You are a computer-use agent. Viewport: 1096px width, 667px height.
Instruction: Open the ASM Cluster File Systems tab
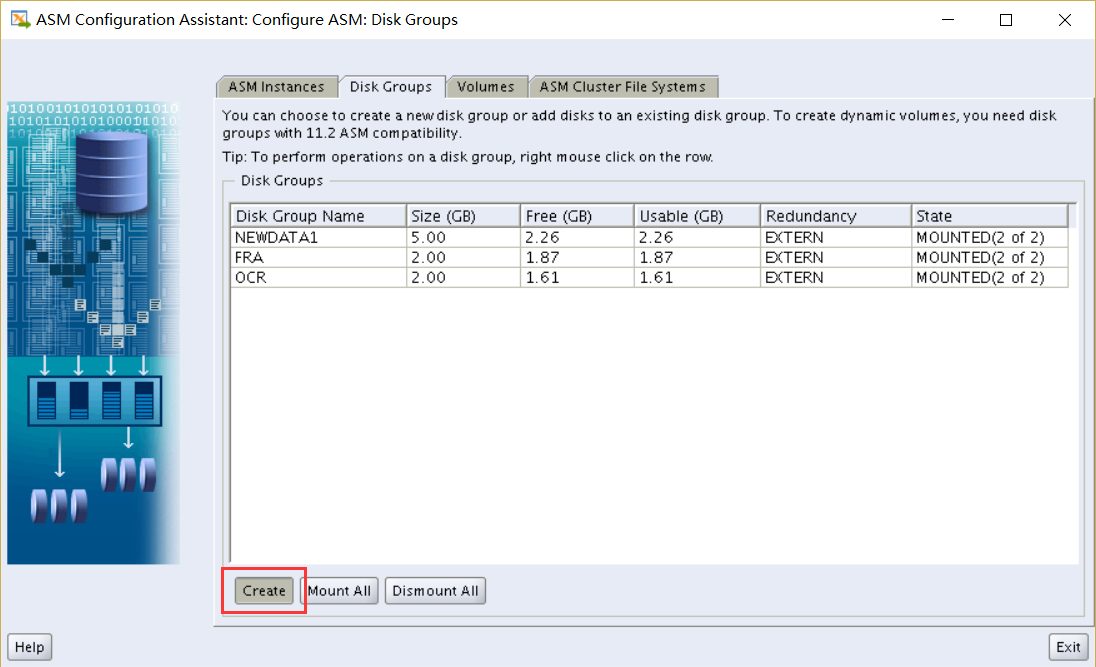(623, 86)
